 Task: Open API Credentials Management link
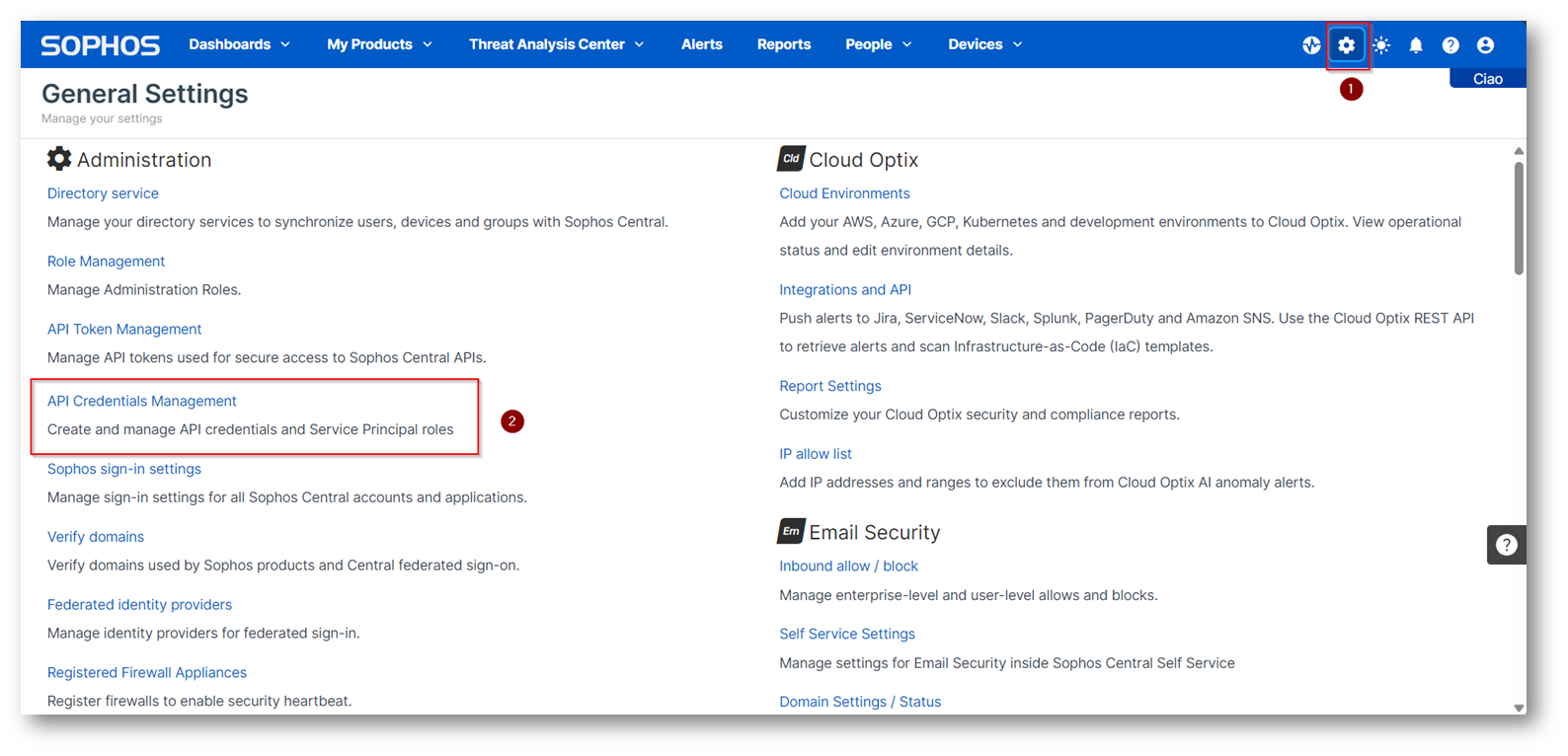pyautogui.click(x=142, y=401)
